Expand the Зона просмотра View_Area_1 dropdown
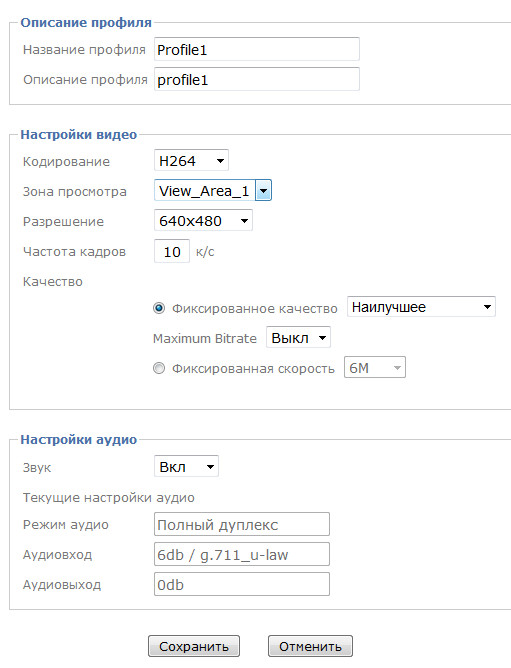This screenshot has height=668, width=511. [213, 190]
